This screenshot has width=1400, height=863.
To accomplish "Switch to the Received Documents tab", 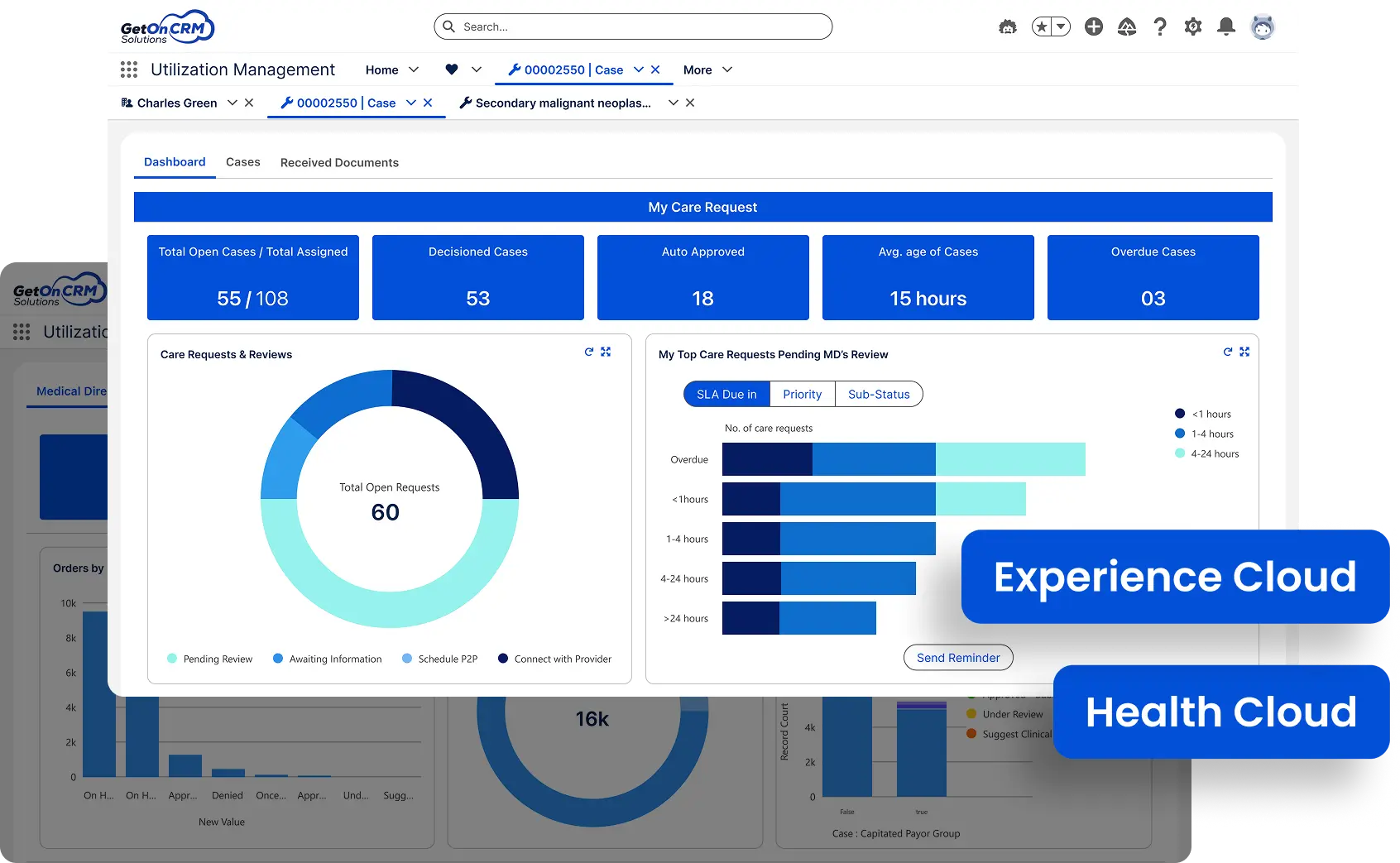I will pos(339,162).
